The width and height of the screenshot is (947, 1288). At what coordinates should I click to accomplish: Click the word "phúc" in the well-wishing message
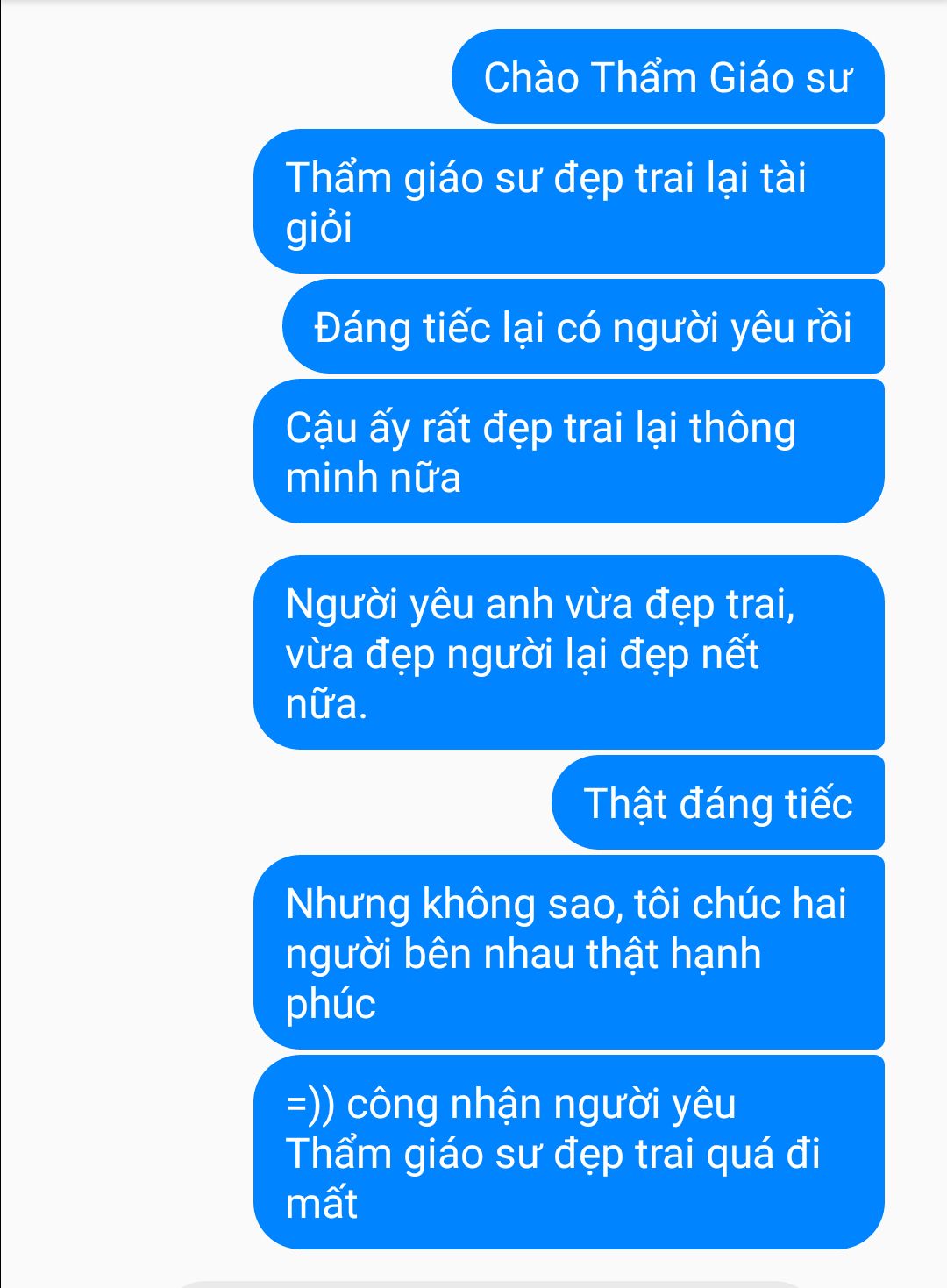click(331, 1005)
